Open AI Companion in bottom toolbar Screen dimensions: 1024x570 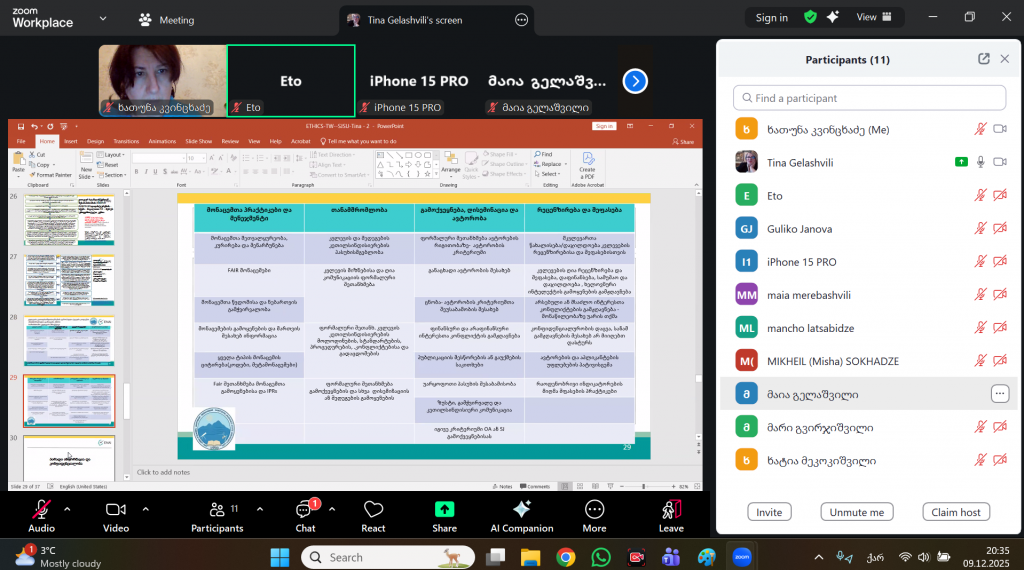(521, 510)
